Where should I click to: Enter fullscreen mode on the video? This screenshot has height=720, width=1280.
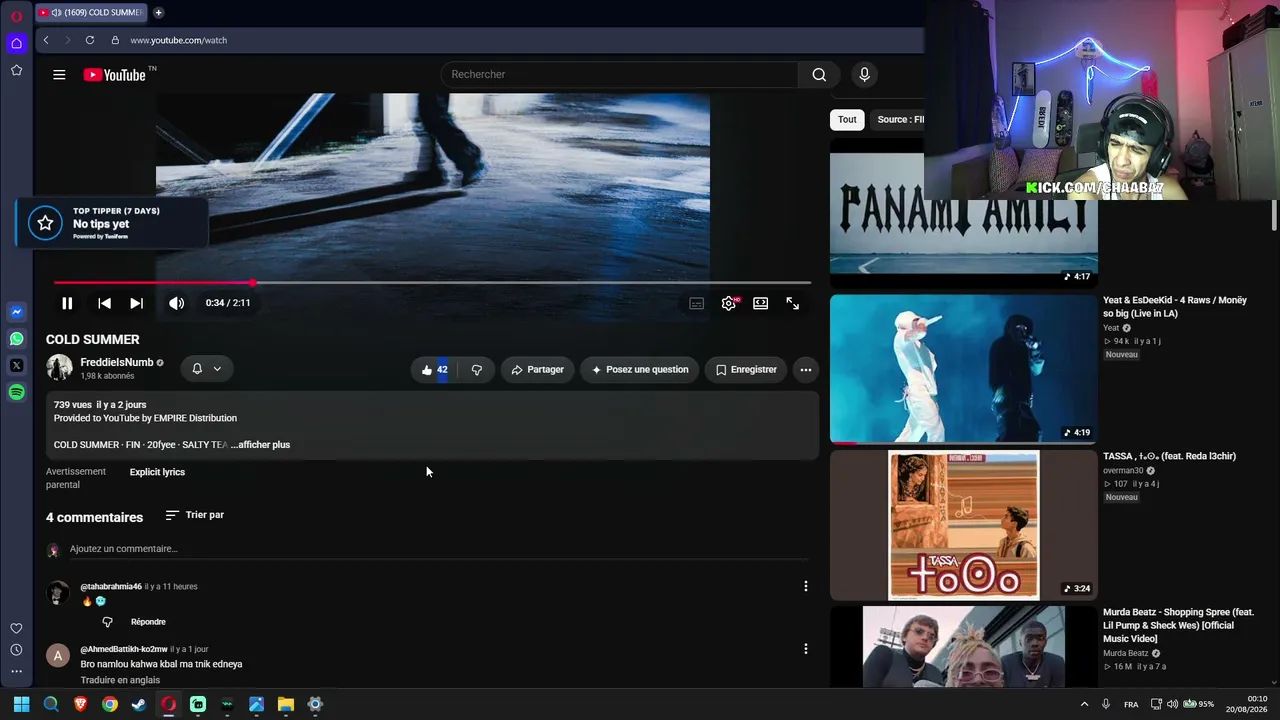(x=792, y=303)
